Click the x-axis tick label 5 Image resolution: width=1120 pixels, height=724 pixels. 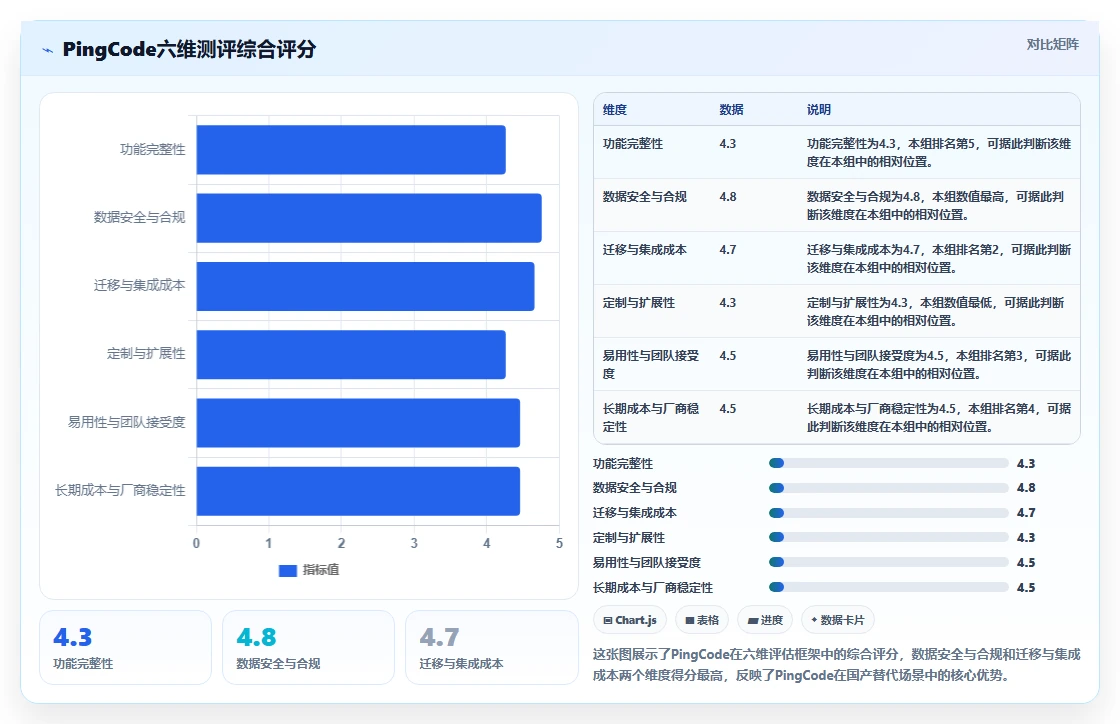tap(559, 543)
